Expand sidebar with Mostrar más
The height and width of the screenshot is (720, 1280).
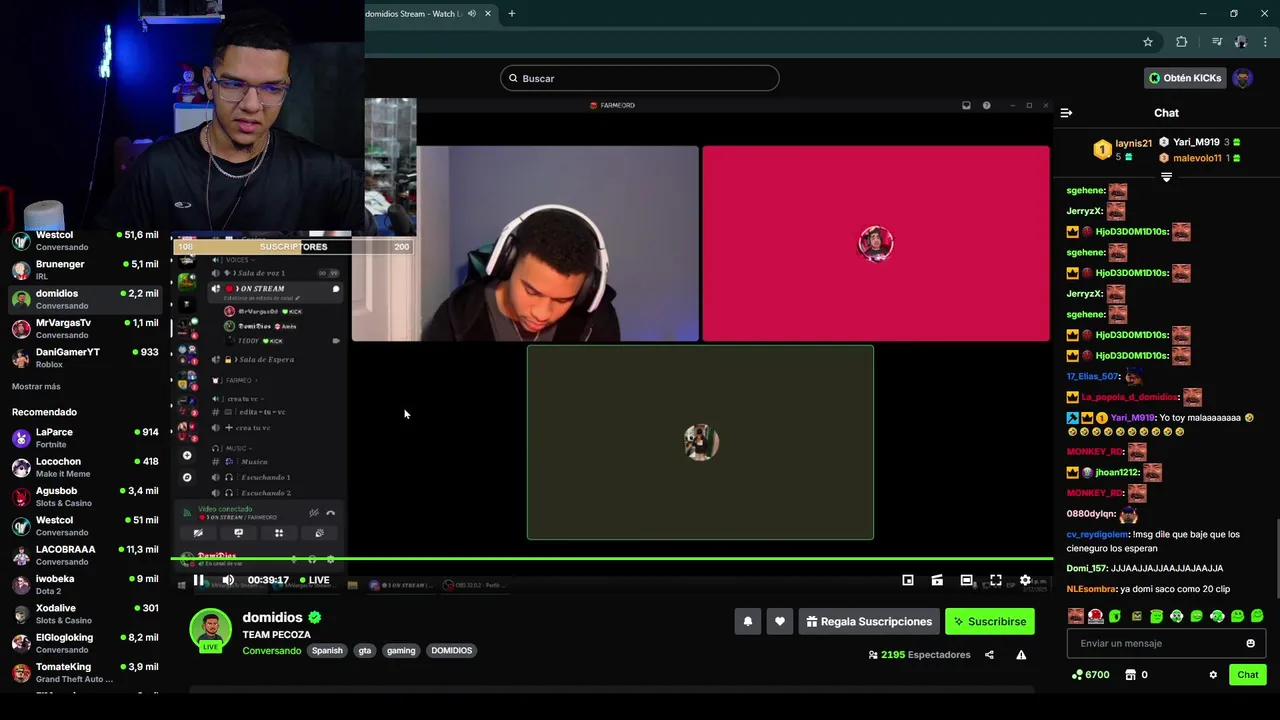36,387
